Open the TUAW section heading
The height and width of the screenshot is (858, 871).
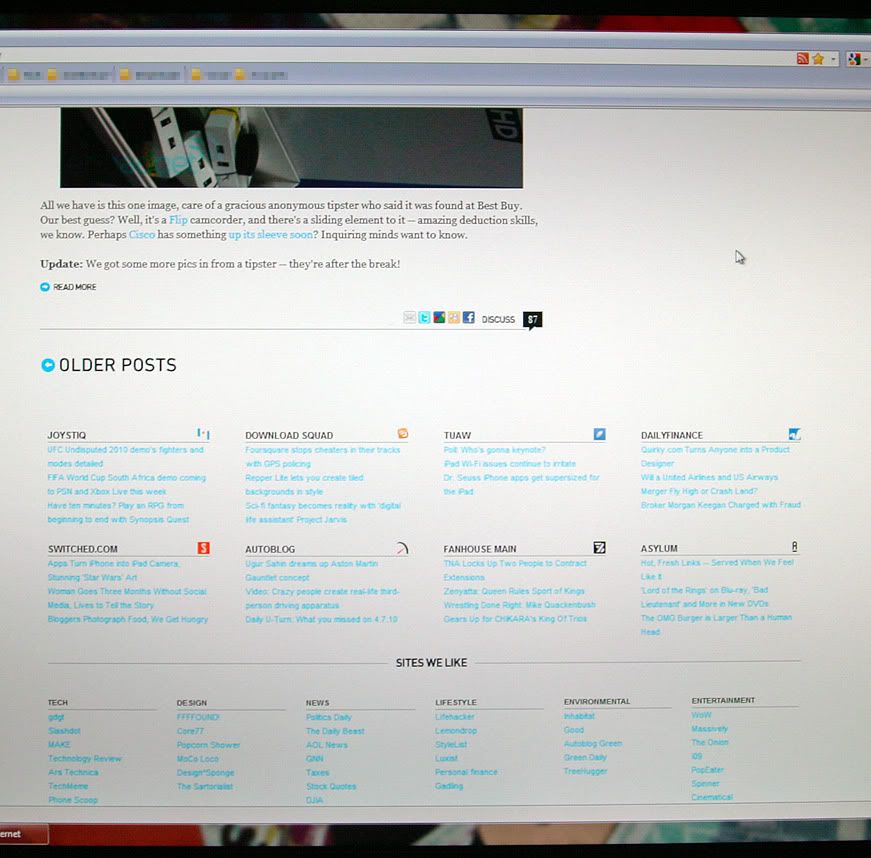(457, 435)
